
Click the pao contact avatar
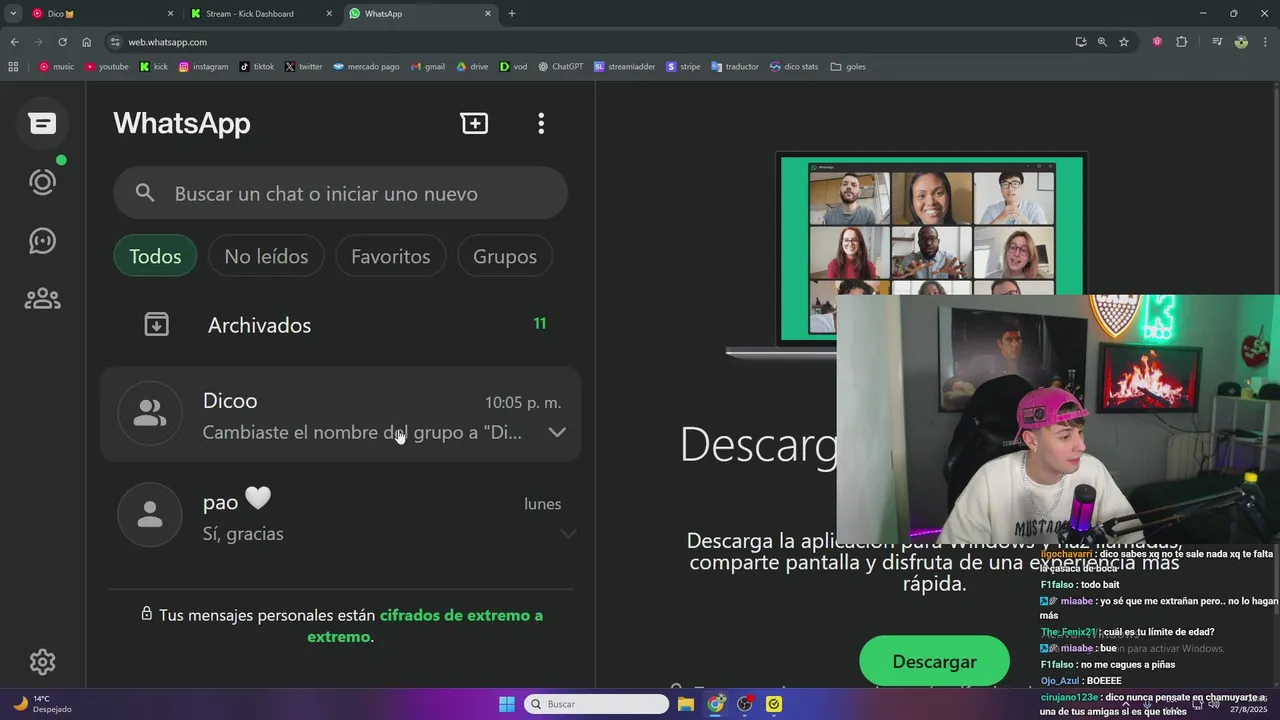click(x=150, y=515)
